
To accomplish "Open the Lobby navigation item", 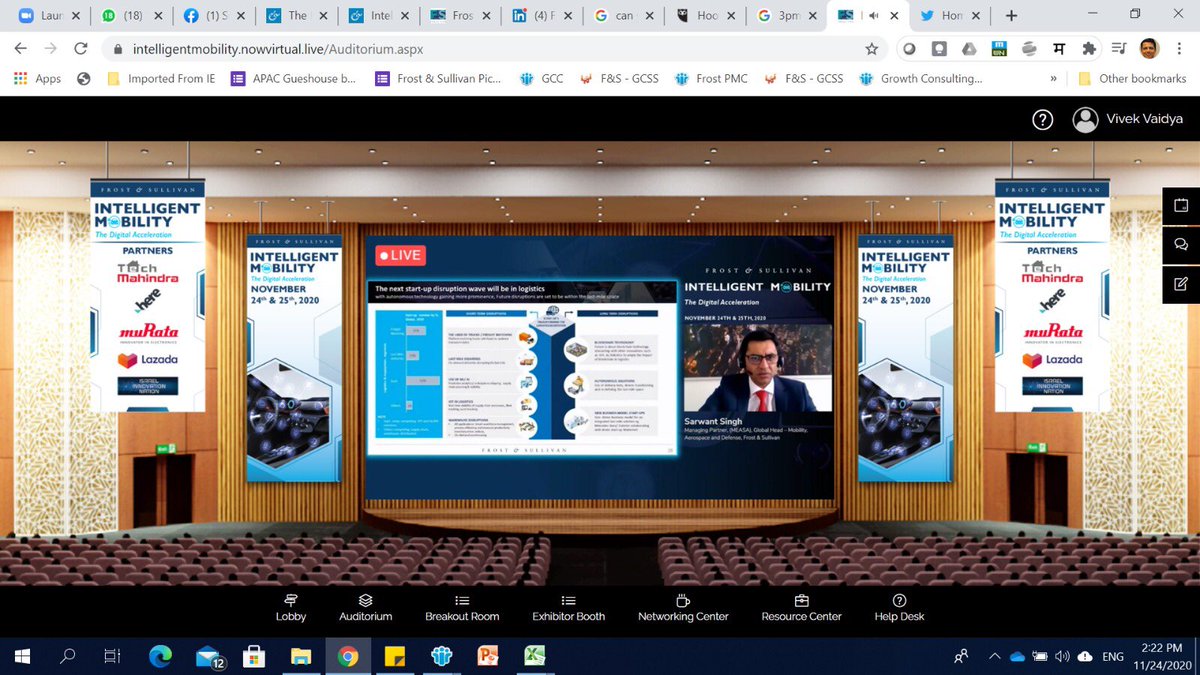I will tap(291, 608).
